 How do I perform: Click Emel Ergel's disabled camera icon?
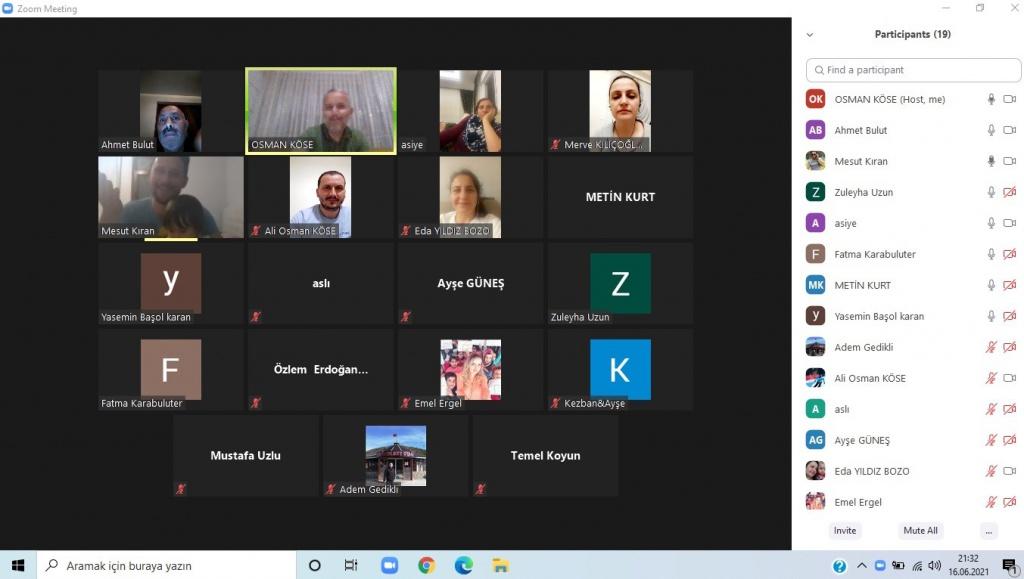pyautogui.click(x=1010, y=502)
